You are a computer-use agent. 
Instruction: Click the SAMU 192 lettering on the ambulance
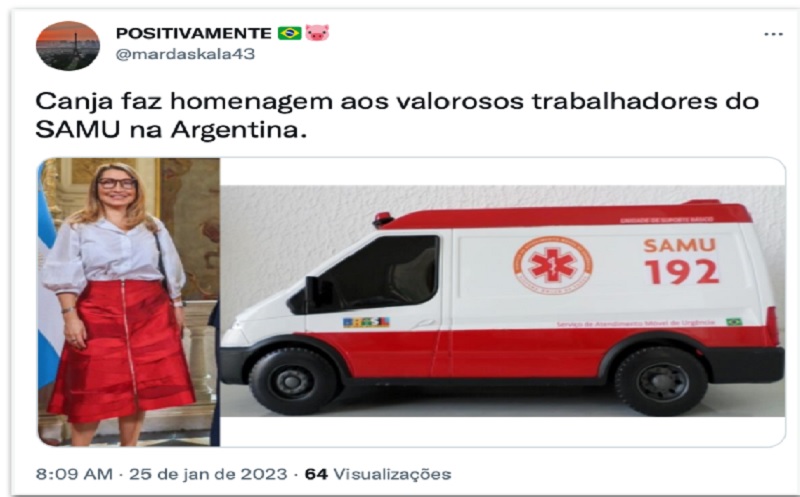[x=681, y=261]
